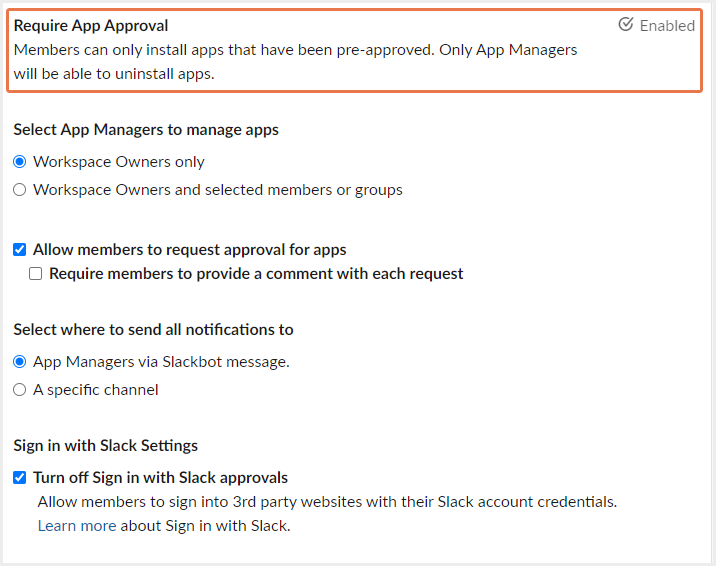Click the 'Enabled' status text

667,26
